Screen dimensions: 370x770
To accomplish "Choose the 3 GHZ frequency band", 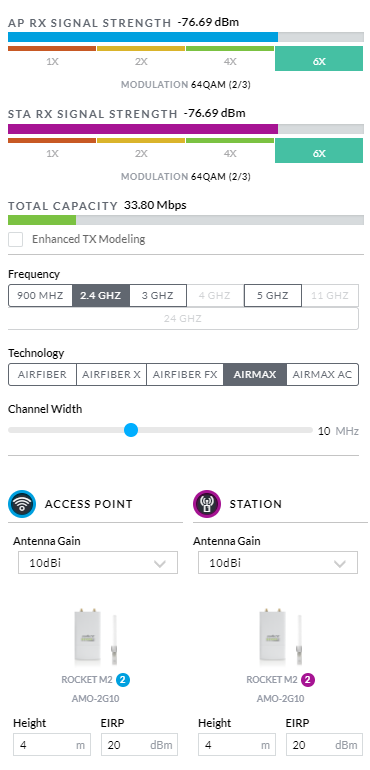I will point(158,296).
